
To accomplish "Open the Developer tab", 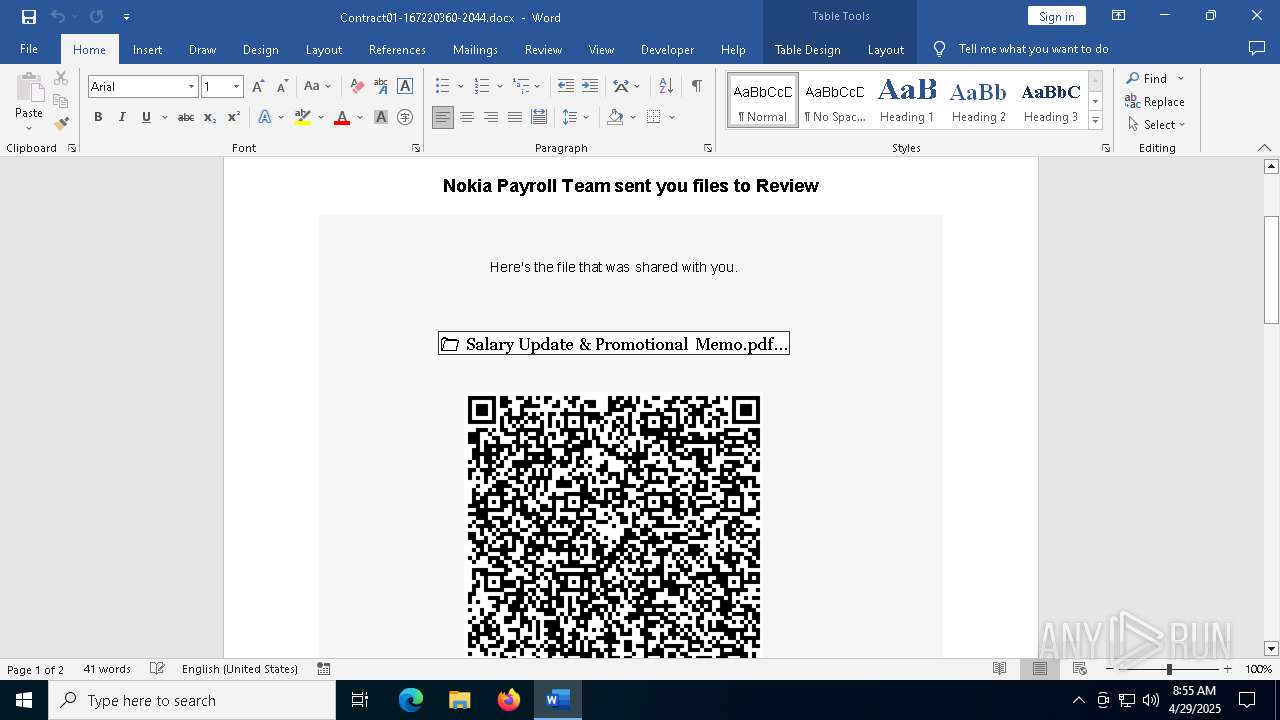I will (x=667, y=49).
